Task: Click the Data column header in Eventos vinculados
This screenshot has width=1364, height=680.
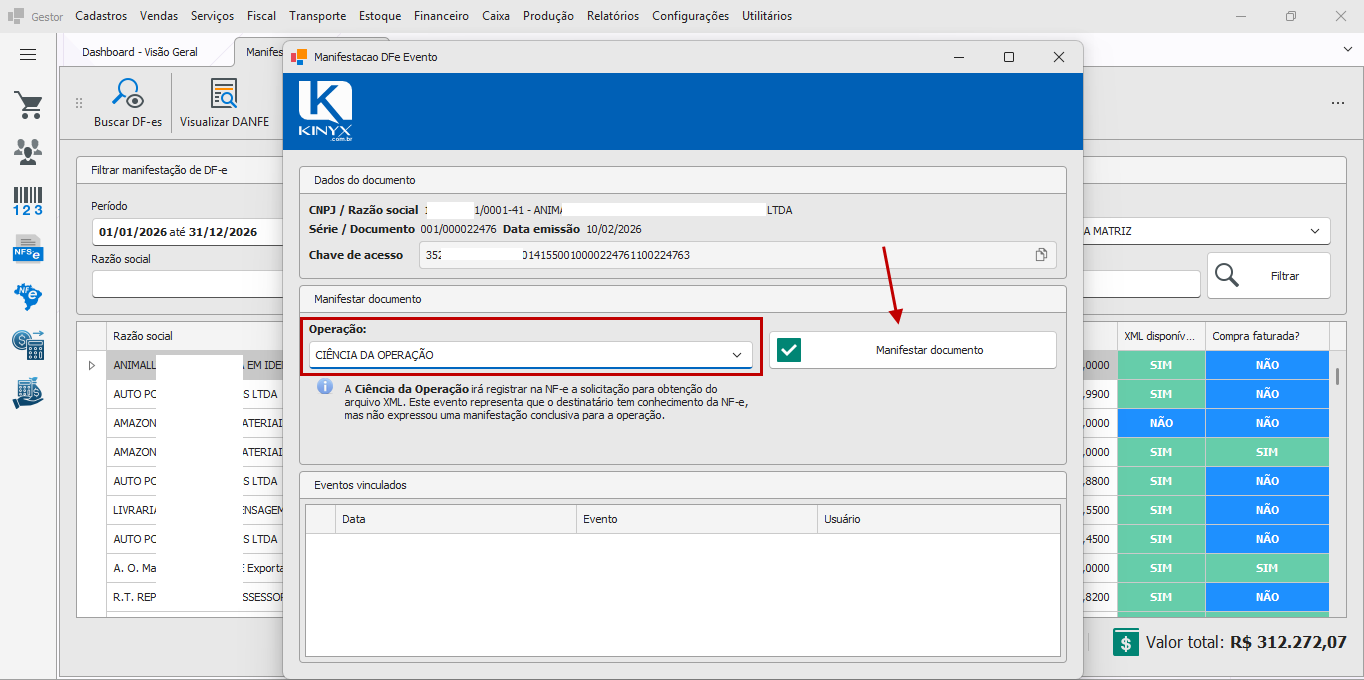Action: click(x=456, y=519)
